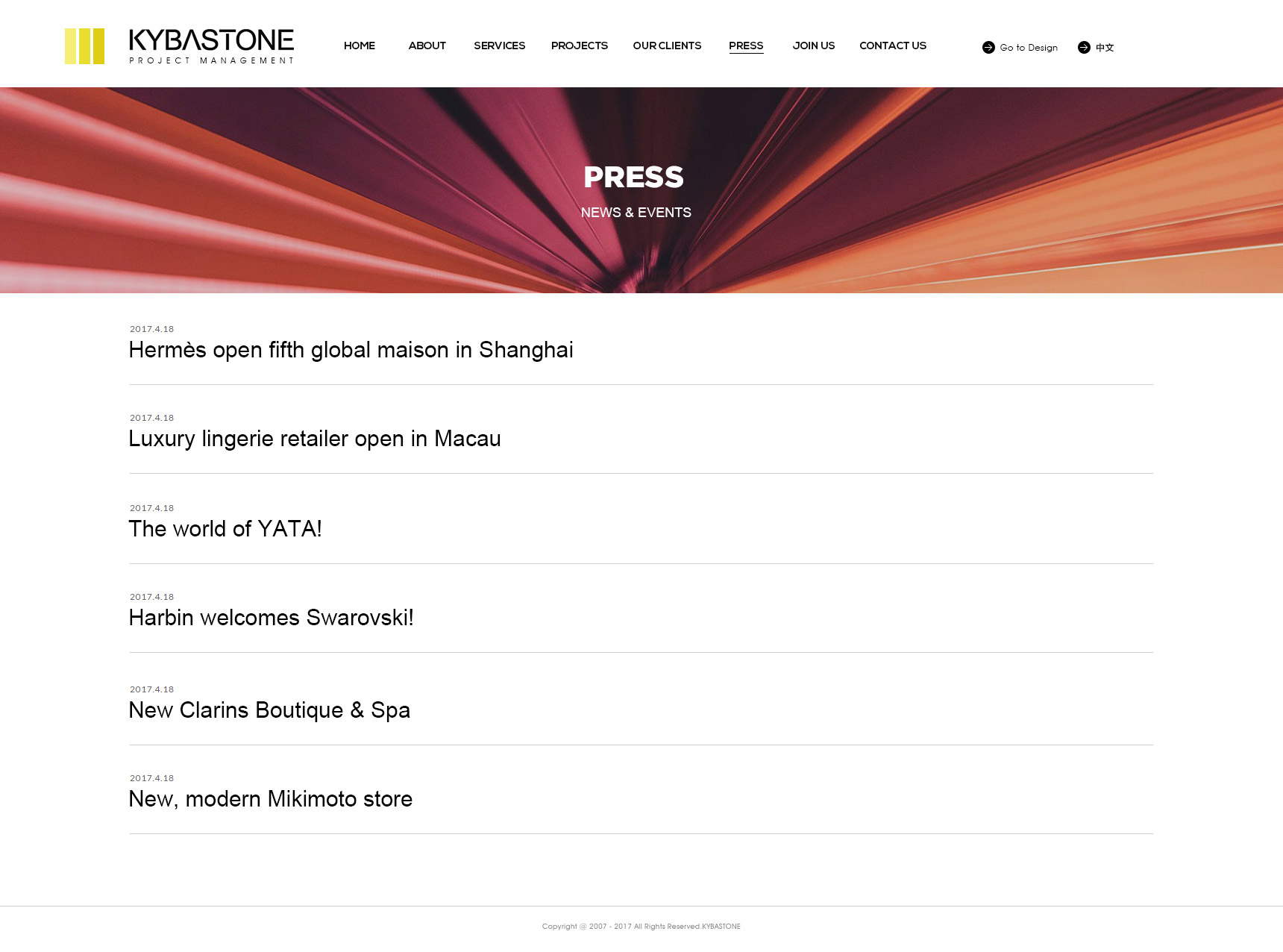Click the arrow icon beside Go to Design

988,47
